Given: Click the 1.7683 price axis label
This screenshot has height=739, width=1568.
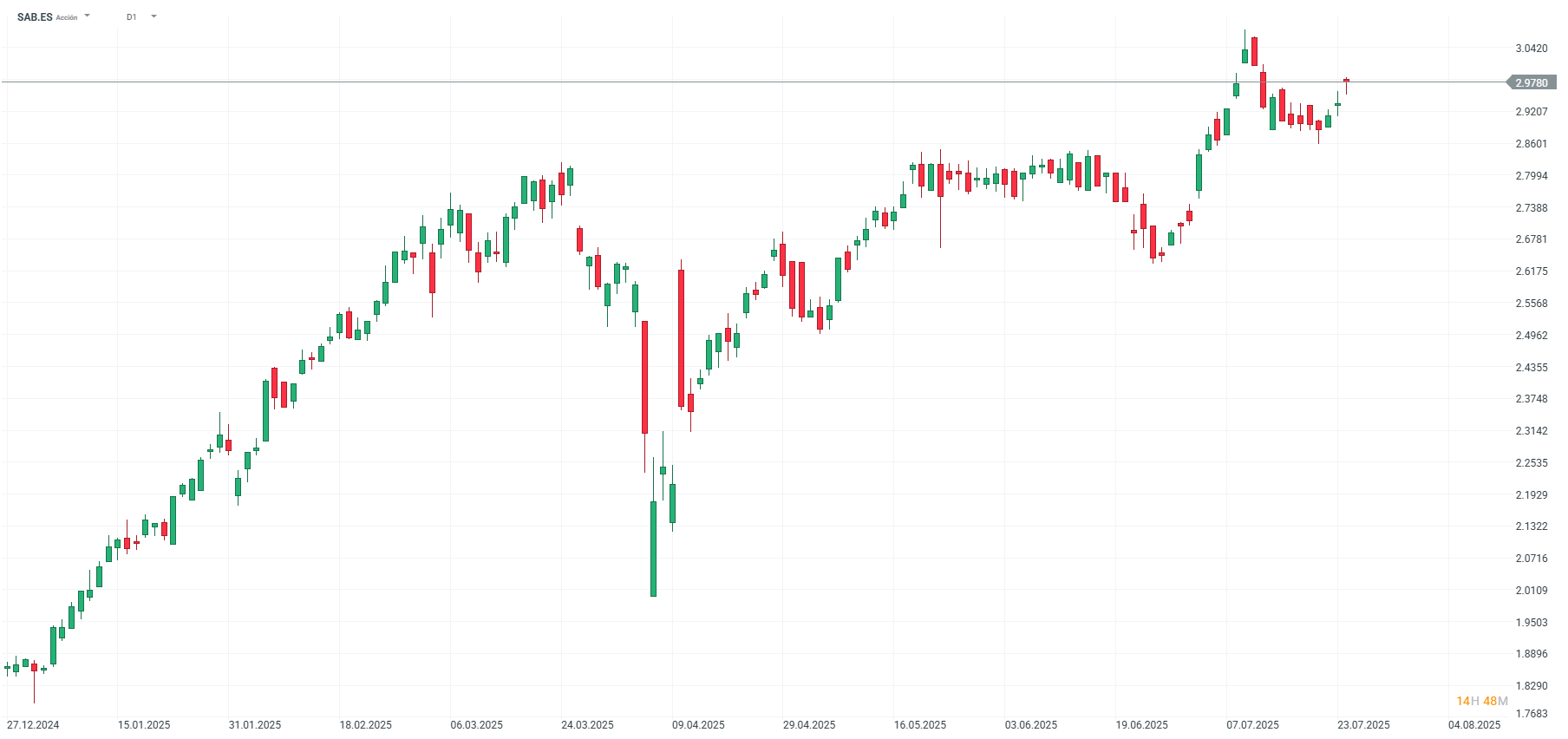Looking at the screenshot, I should (x=1532, y=714).
